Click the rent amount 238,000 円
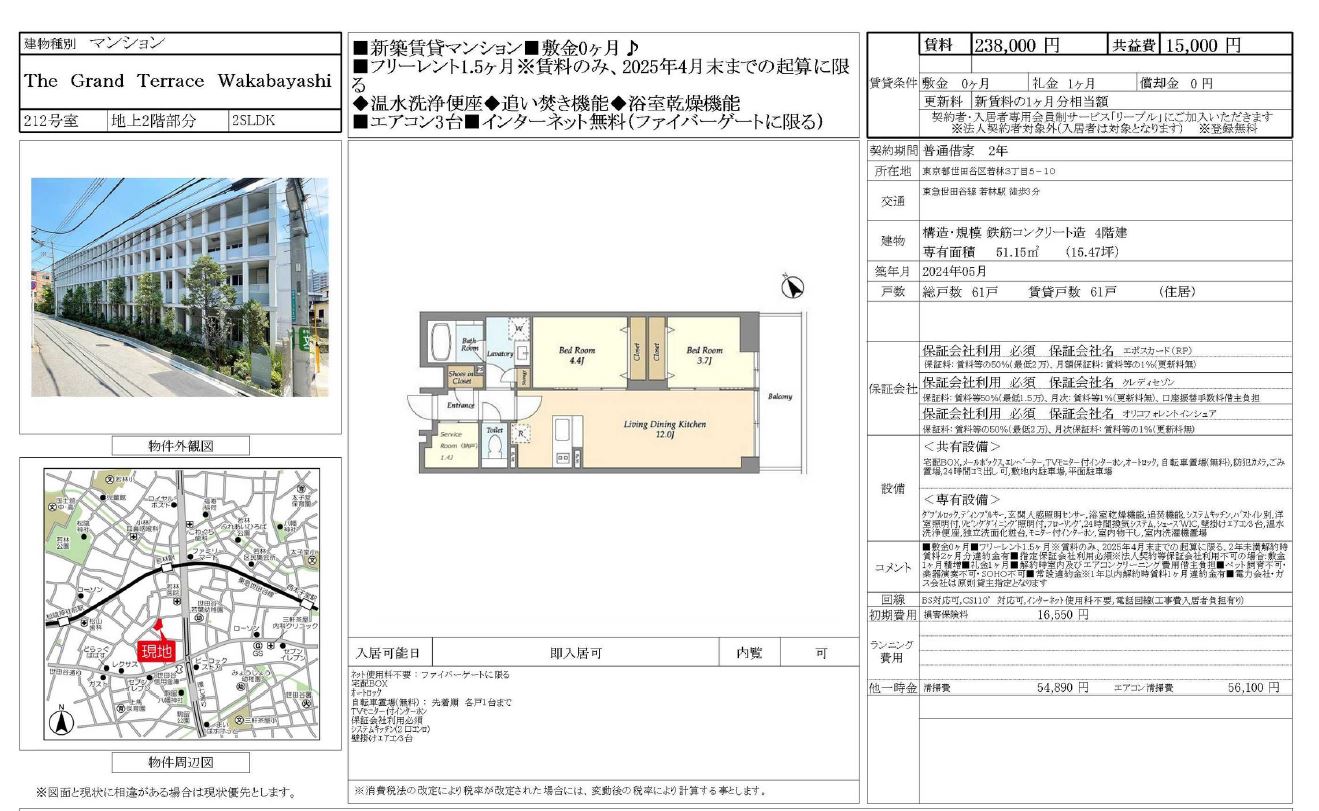The width and height of the screenshot is (1319, 811). 1016,45
